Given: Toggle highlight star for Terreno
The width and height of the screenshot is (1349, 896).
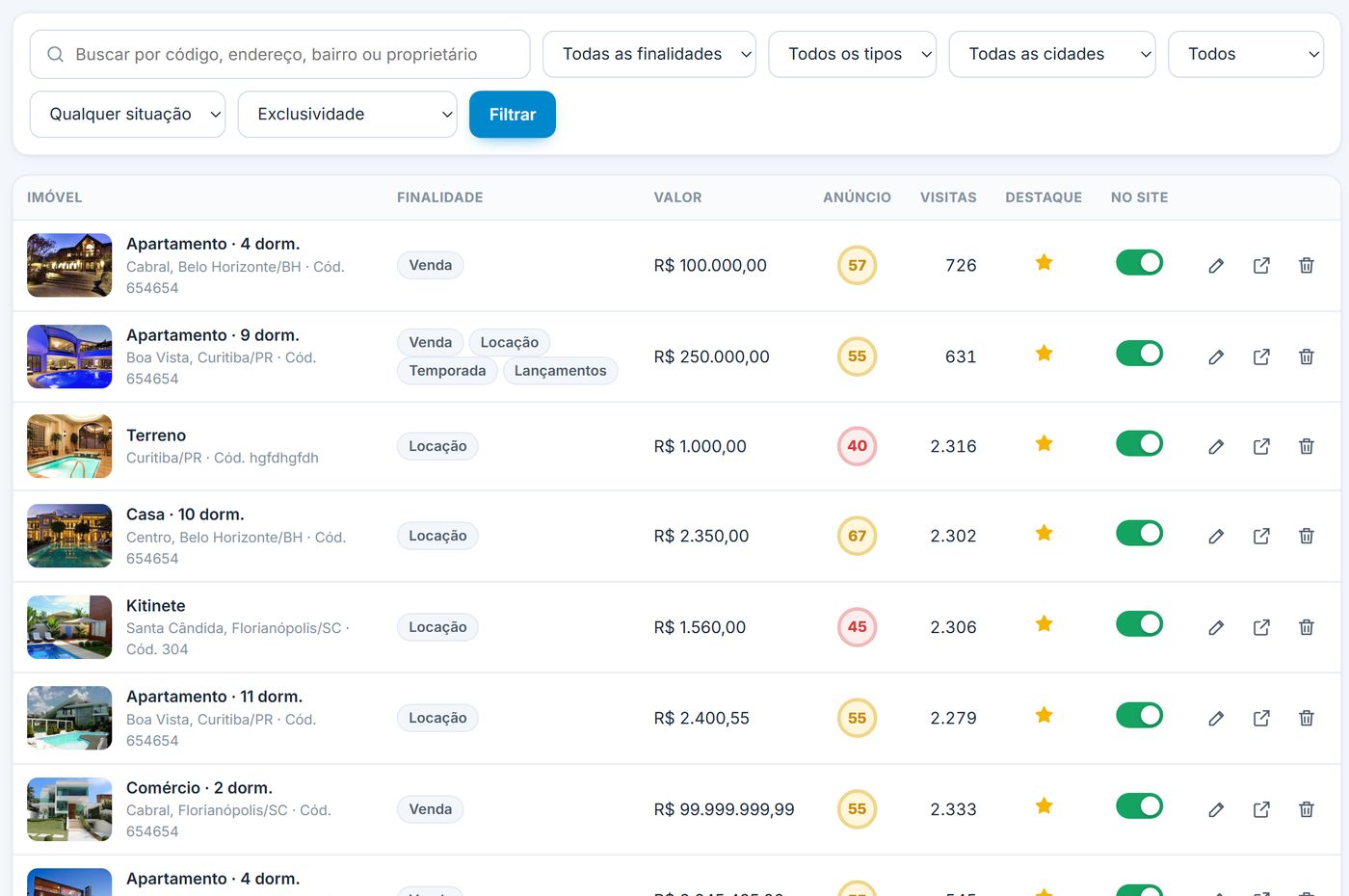Looking at the screenshot, I should tap(1044, 443).
